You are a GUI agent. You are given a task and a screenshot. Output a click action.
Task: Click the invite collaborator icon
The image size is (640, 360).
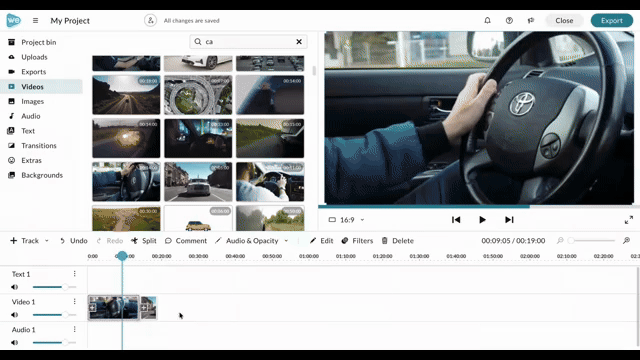click(150, 20)
